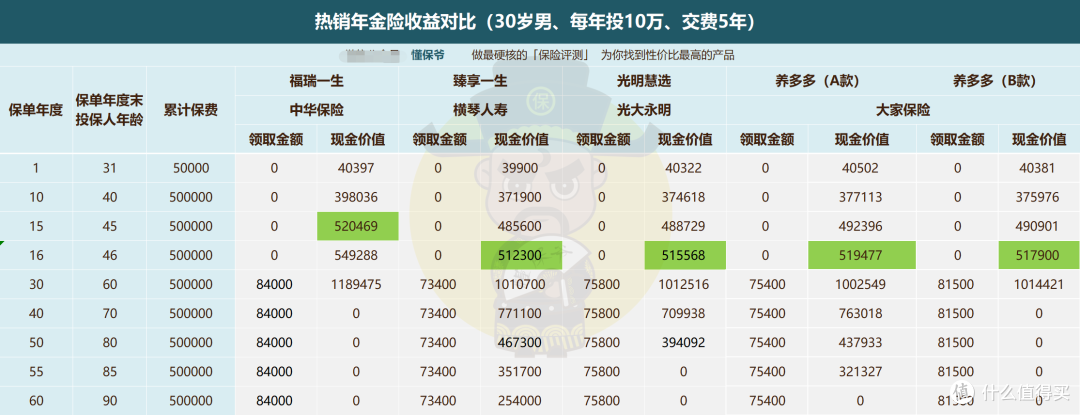The width and height of the screenshot is (1080, 415).
Task: Click the value '709938'
Action: click(x=685, y=313)
